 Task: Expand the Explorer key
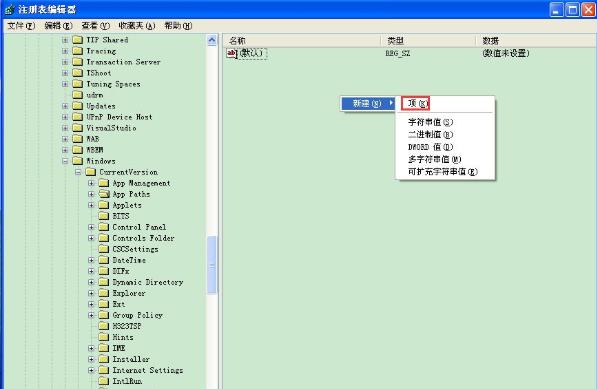91,293
